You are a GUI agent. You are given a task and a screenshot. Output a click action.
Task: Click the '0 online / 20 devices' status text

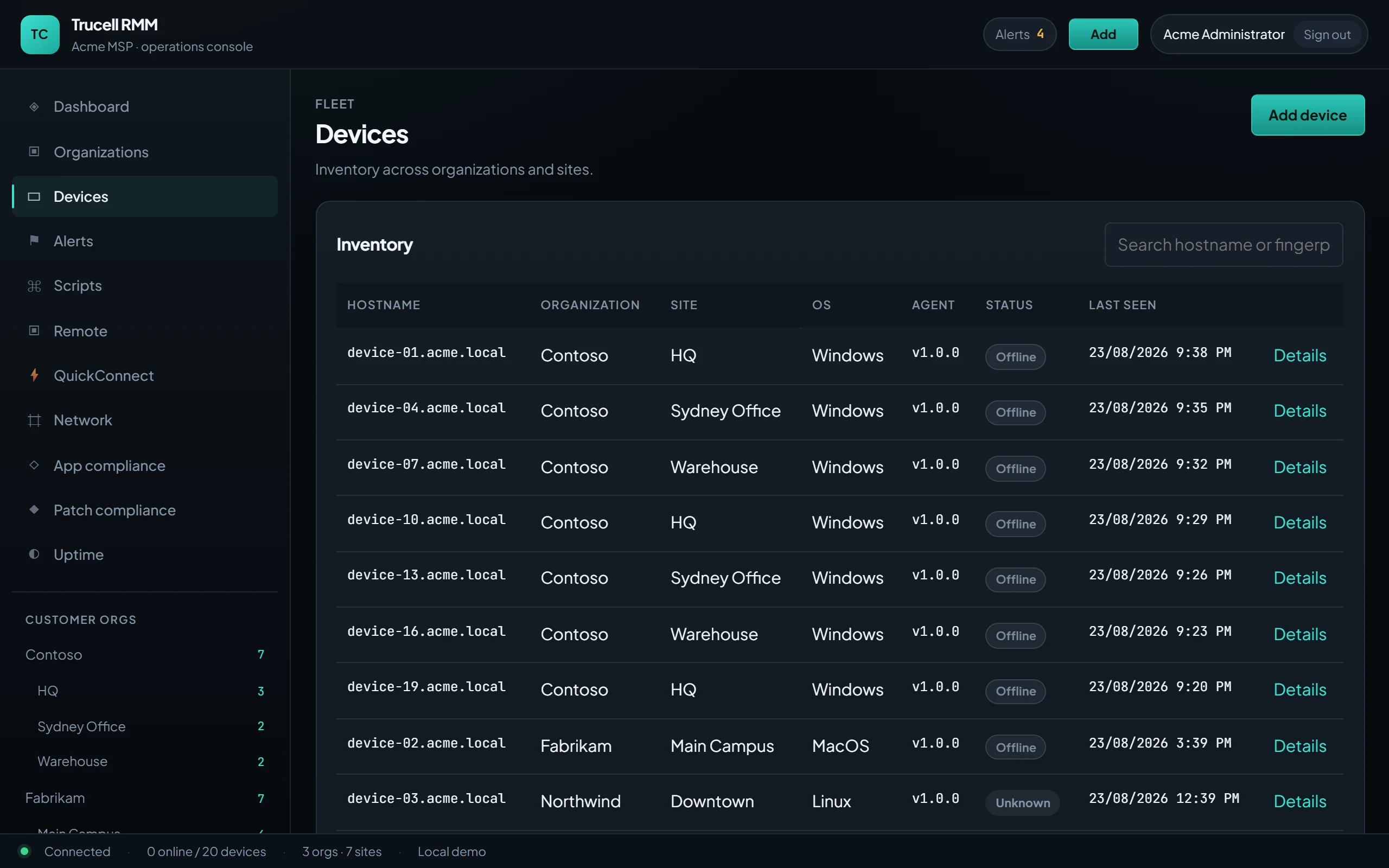pyautogui.click(x=207, y=851)
